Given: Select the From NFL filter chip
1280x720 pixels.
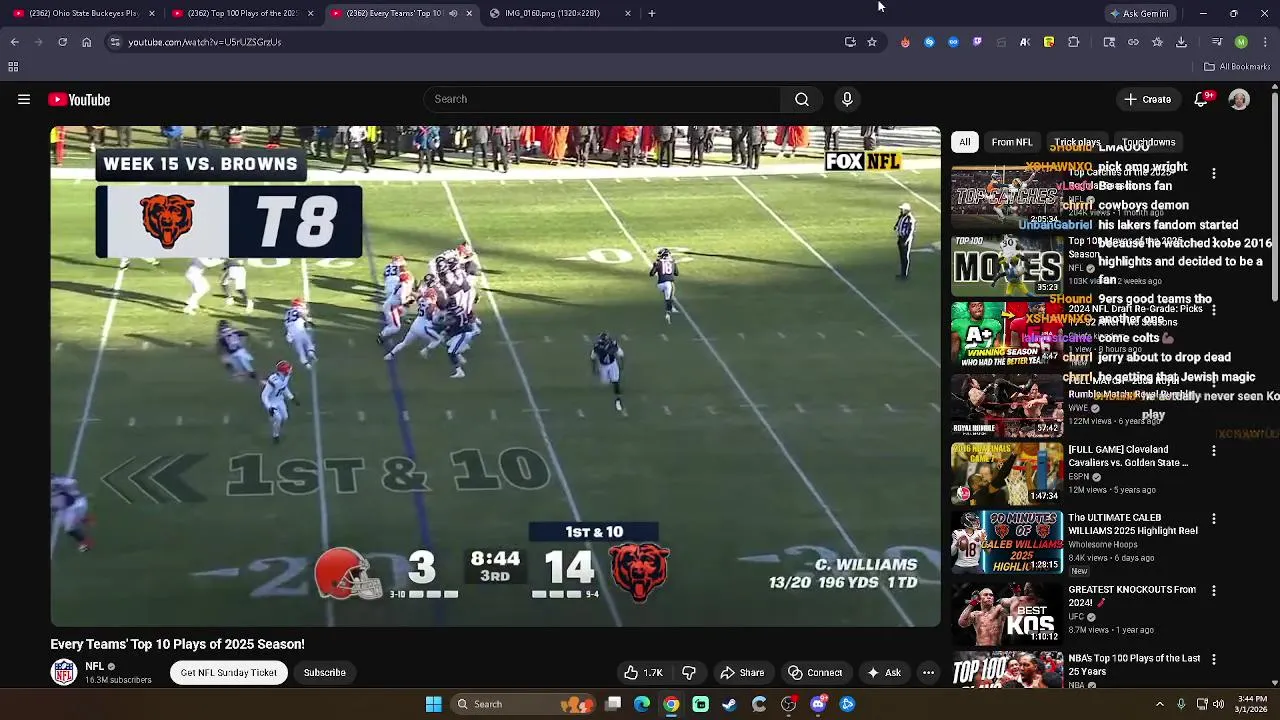Looking at the screenshot, I should pos(1012,142).
